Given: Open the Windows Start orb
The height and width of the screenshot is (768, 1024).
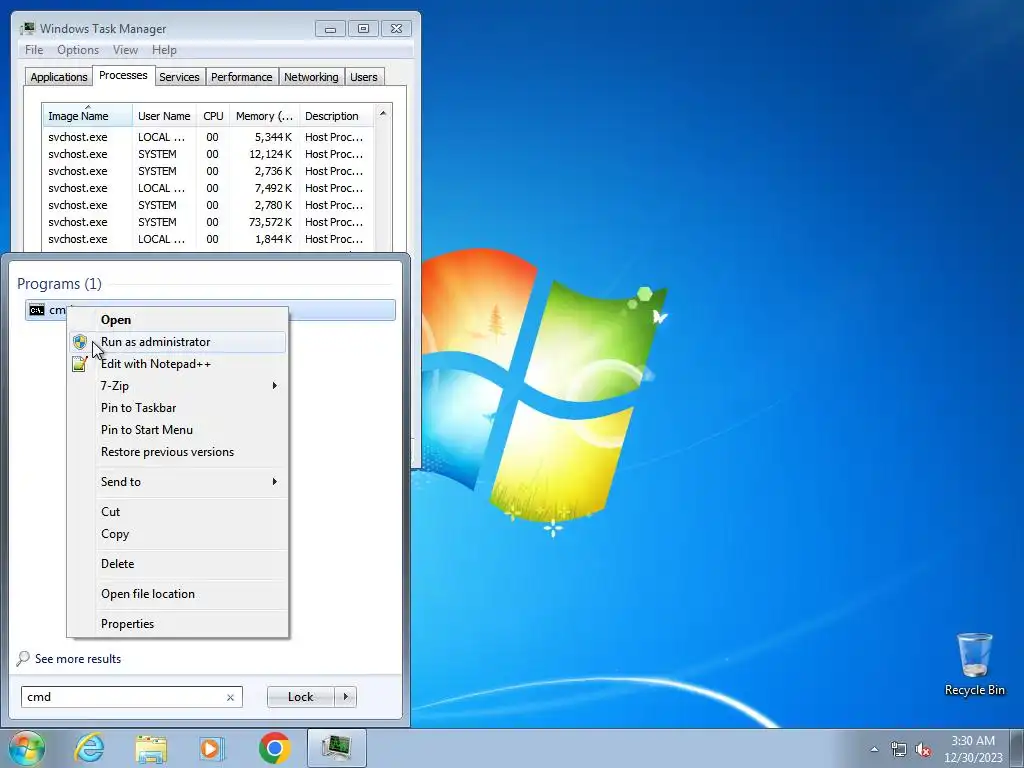Looking at the screenshot, I should [27, 748].
